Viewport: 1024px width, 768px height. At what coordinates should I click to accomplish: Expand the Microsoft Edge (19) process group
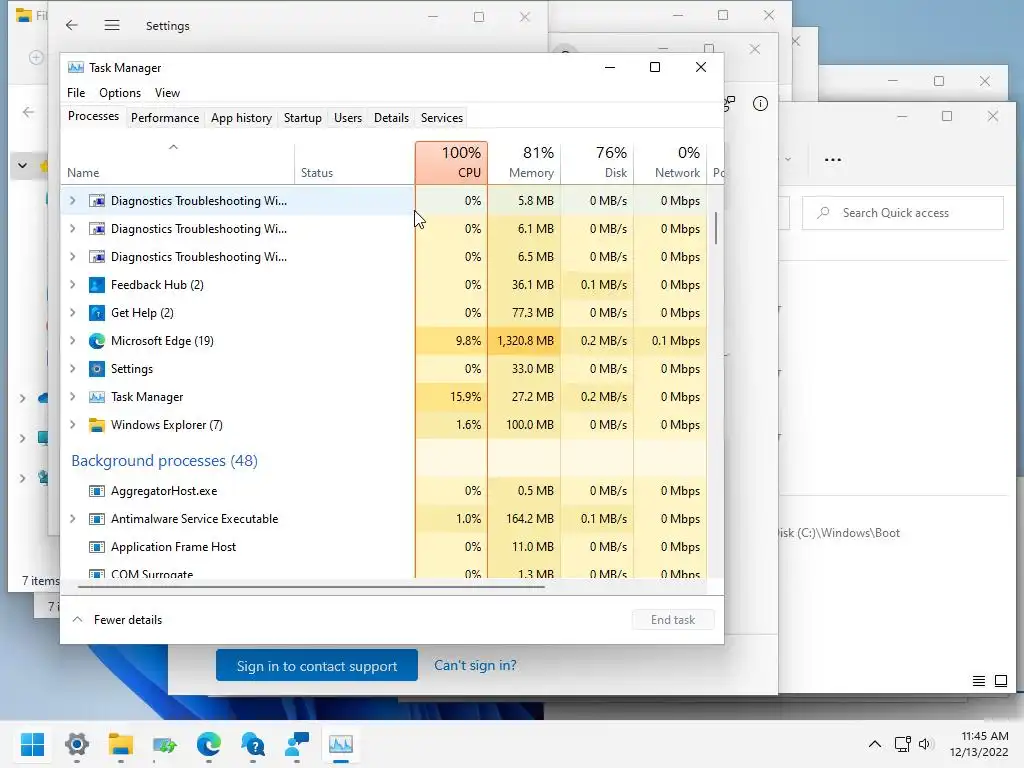coord(72,341)
